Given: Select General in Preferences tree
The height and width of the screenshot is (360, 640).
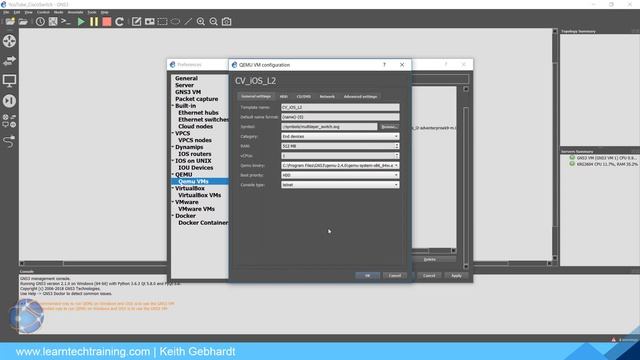Looking at the screenshot, I should click(x=186, y=78).
